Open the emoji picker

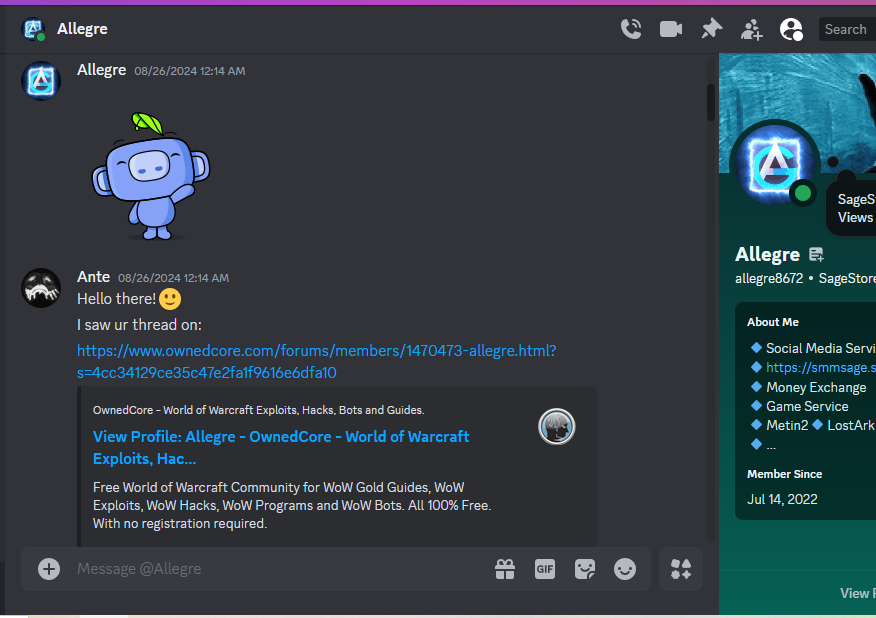(625, 569)
